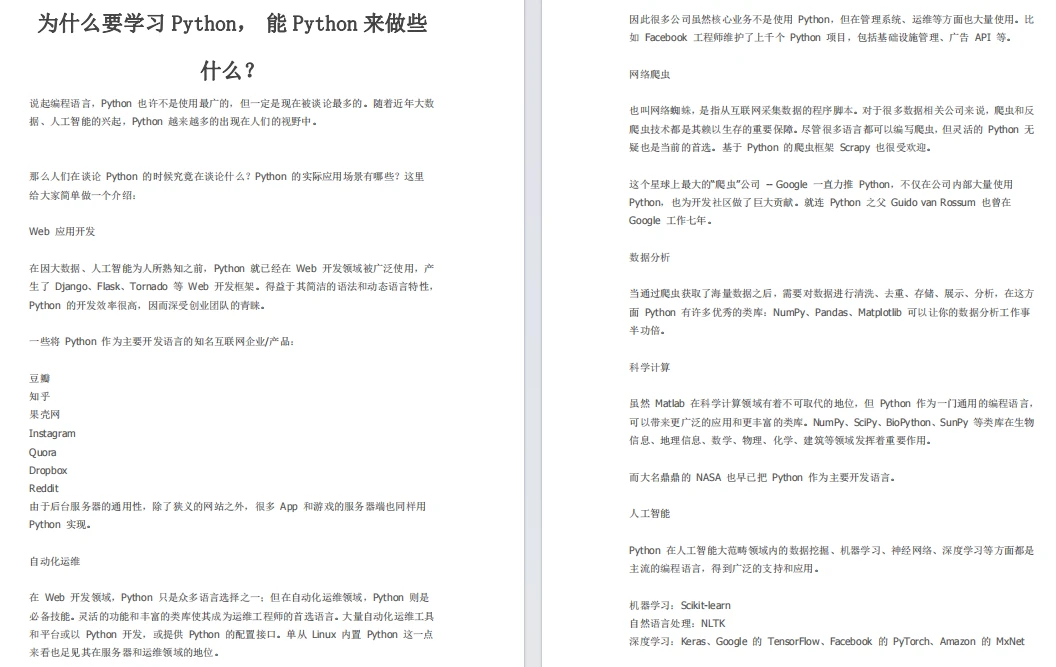The image size is (1056, 667).
Task: Click the heading '人工智能' on right page
Action: pyautogui.click(x=650, y=513)
